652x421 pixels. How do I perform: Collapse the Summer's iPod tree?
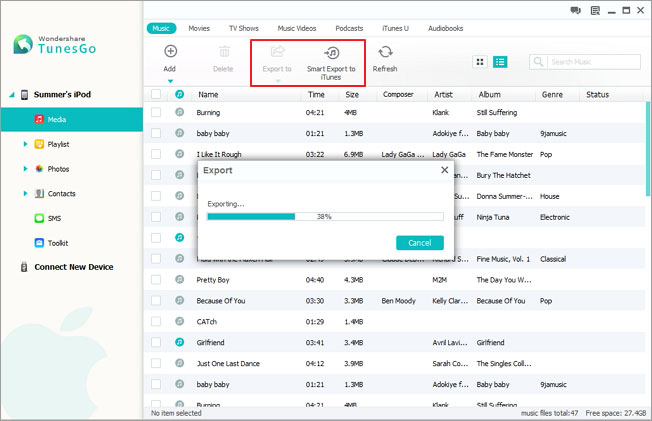coord(12,95)
